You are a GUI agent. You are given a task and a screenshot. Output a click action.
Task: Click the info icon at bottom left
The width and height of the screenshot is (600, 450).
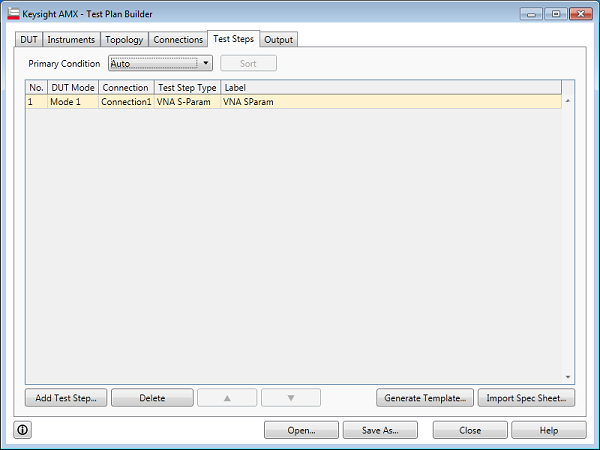tap(23, 430)
